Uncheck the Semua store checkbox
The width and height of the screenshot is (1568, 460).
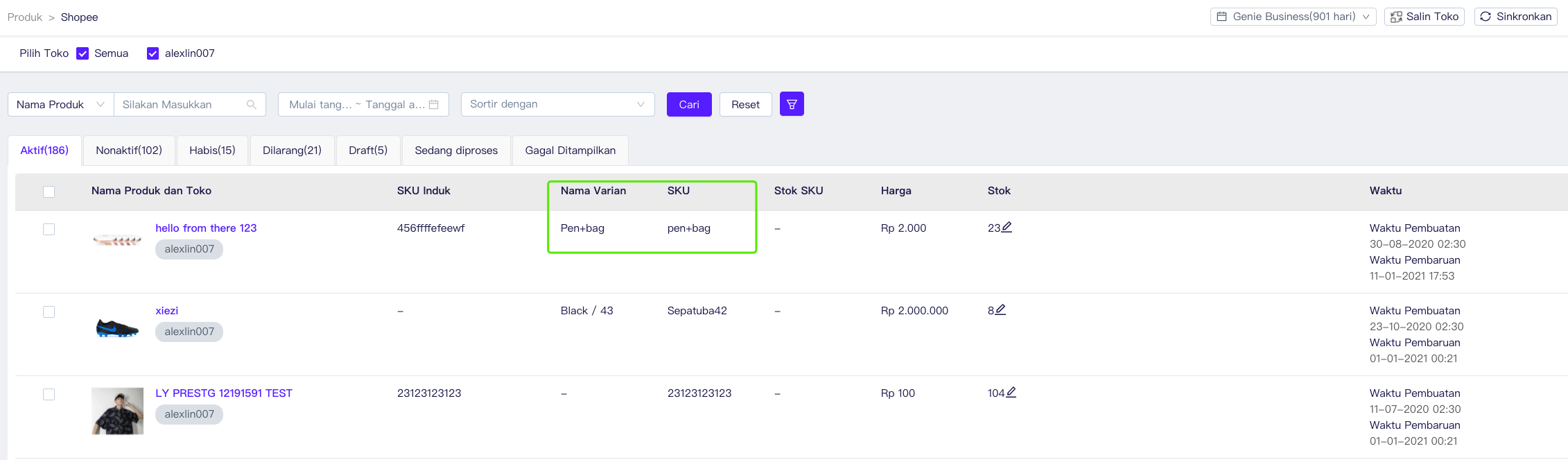click(82, 53)
